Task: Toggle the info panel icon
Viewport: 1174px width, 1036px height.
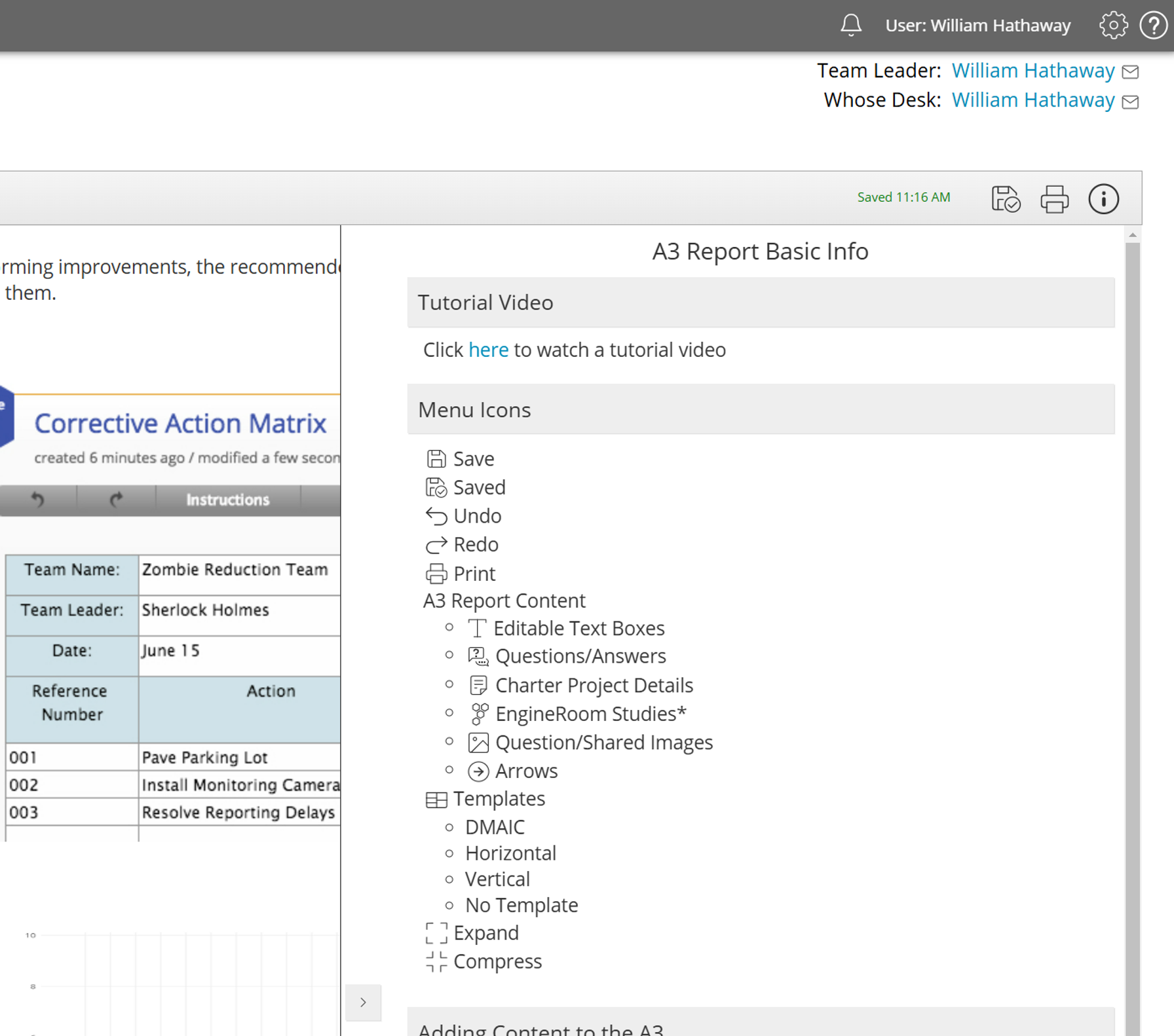Action: (x=1103, y=199)
